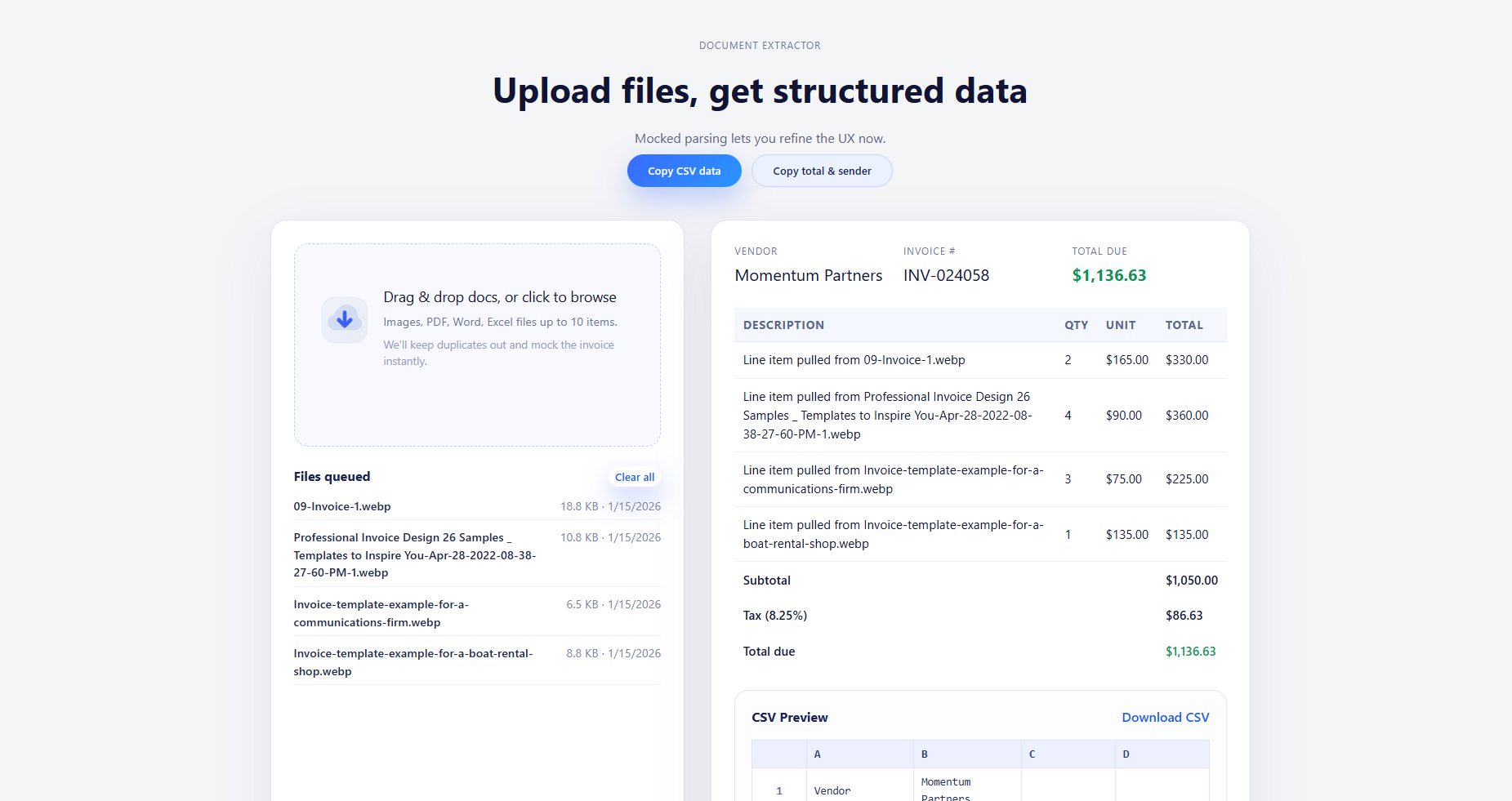This screenshot has height=801, width=1512.
Task: Click the Vendor cell in CSV Preview
Action: pos(832,790)
